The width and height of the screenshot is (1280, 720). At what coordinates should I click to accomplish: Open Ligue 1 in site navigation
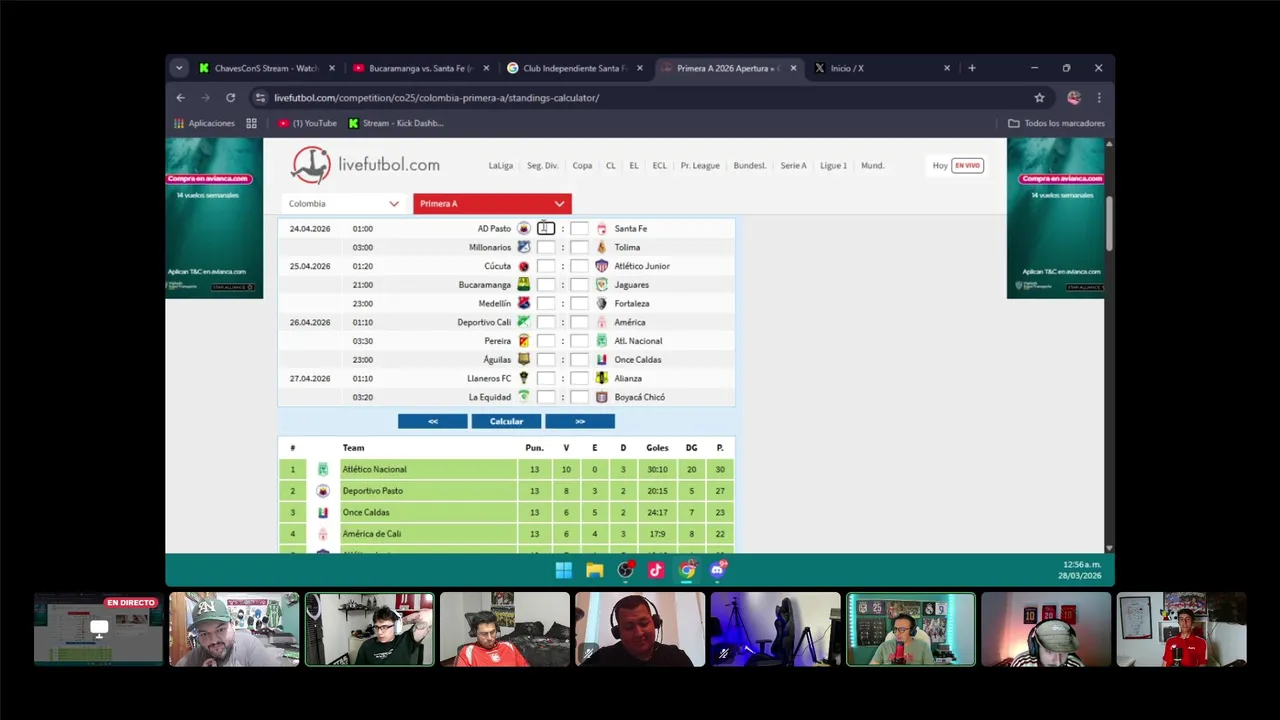[x=833, y=166]
